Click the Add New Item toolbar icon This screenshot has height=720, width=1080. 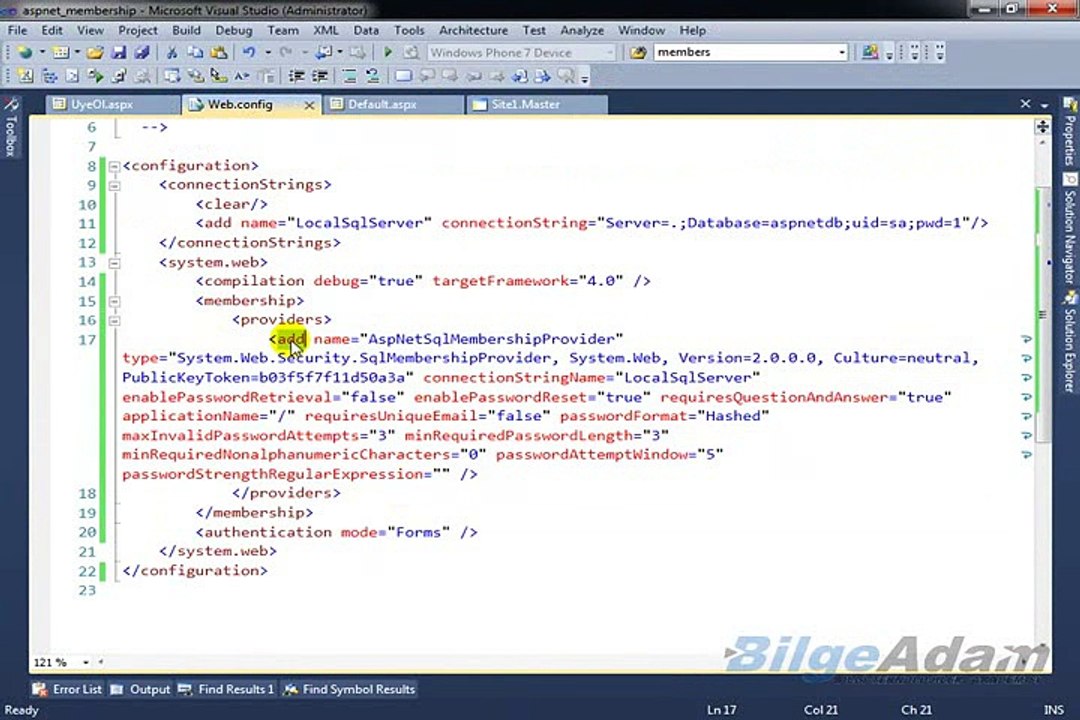tap(61, 52)
